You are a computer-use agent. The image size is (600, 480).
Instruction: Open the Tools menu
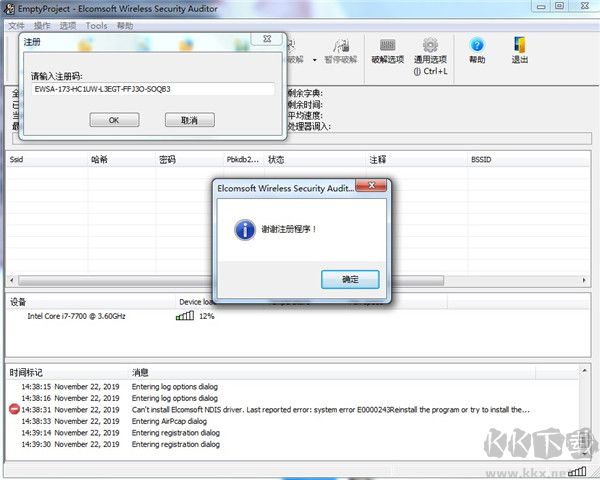(96, 26)
